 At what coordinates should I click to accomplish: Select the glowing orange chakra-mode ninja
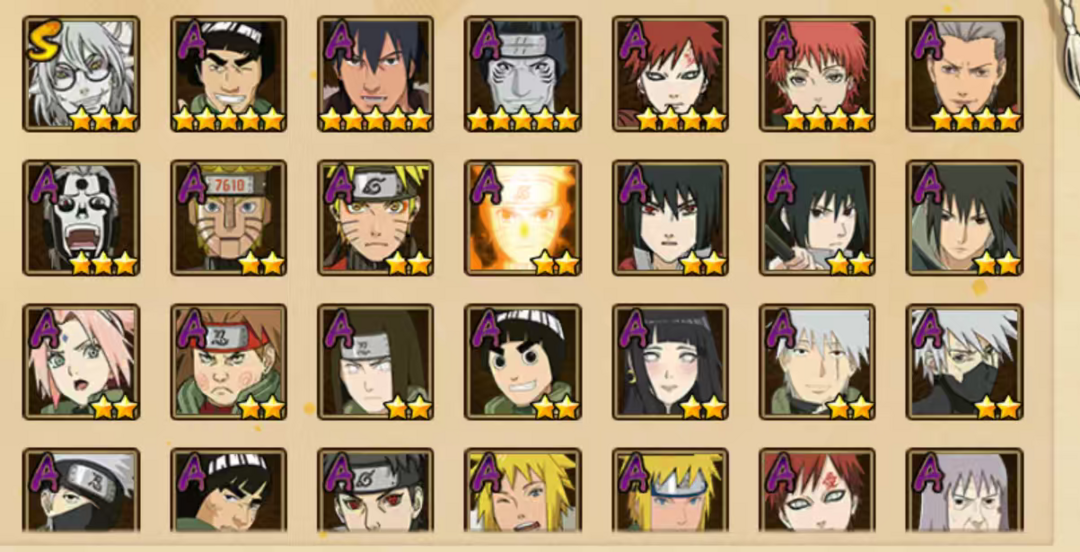[x=523, y=218]
